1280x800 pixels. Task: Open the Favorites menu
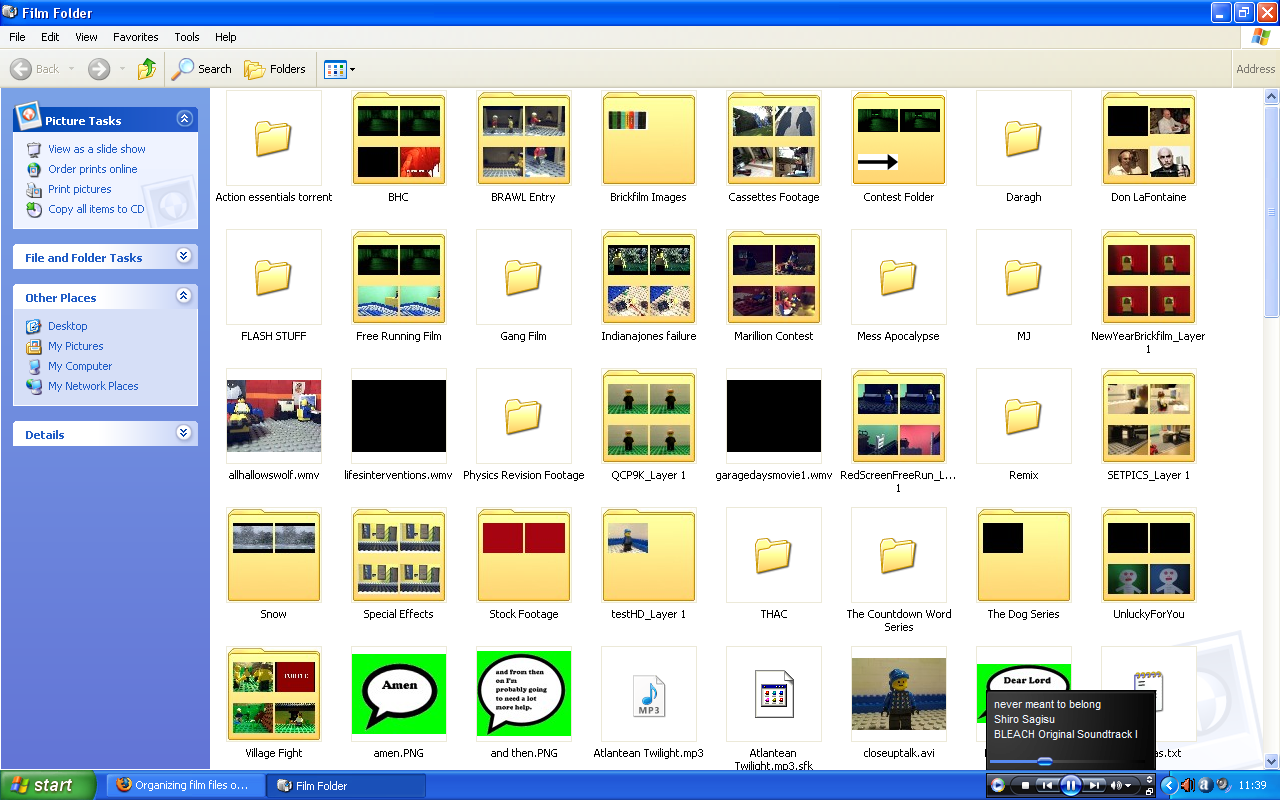point(135,37)
